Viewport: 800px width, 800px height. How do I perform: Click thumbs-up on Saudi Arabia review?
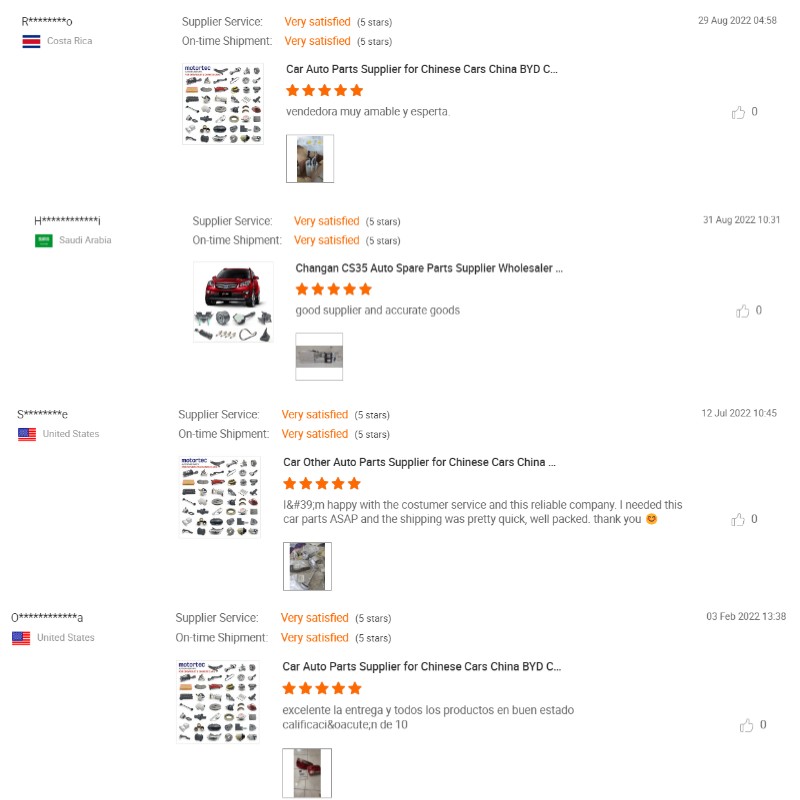pos(743,311)
